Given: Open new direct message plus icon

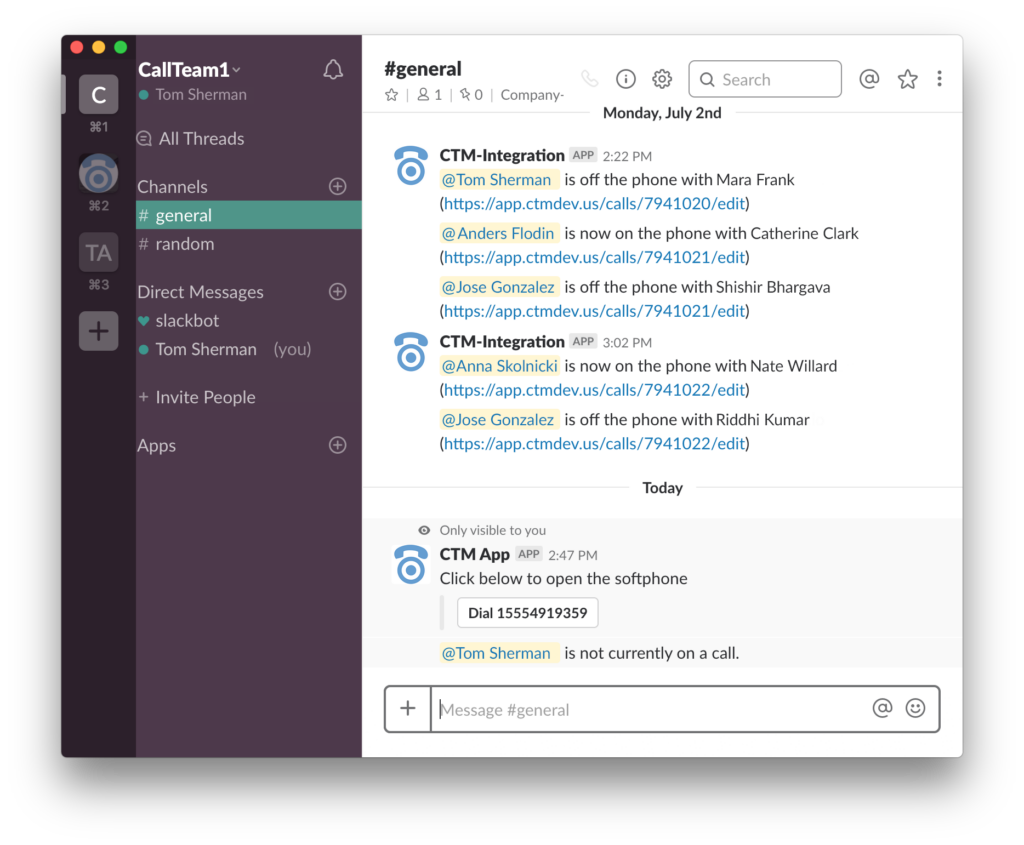Looking at the screenshot, I should (338, 291).
